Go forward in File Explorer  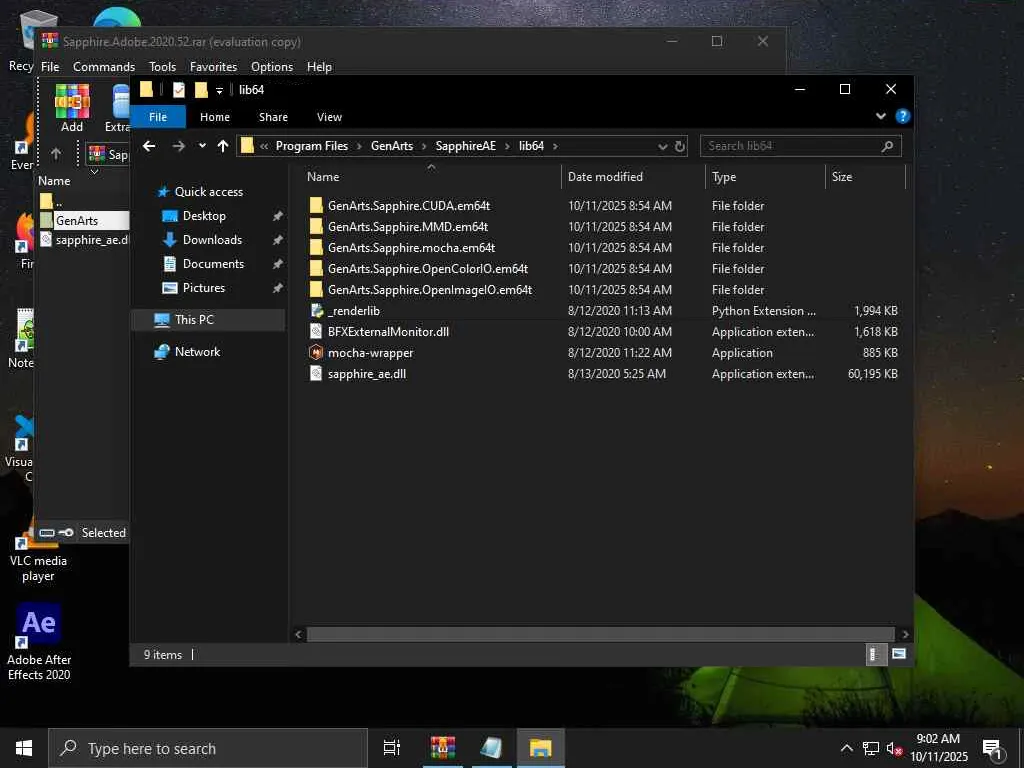[178, 146]
